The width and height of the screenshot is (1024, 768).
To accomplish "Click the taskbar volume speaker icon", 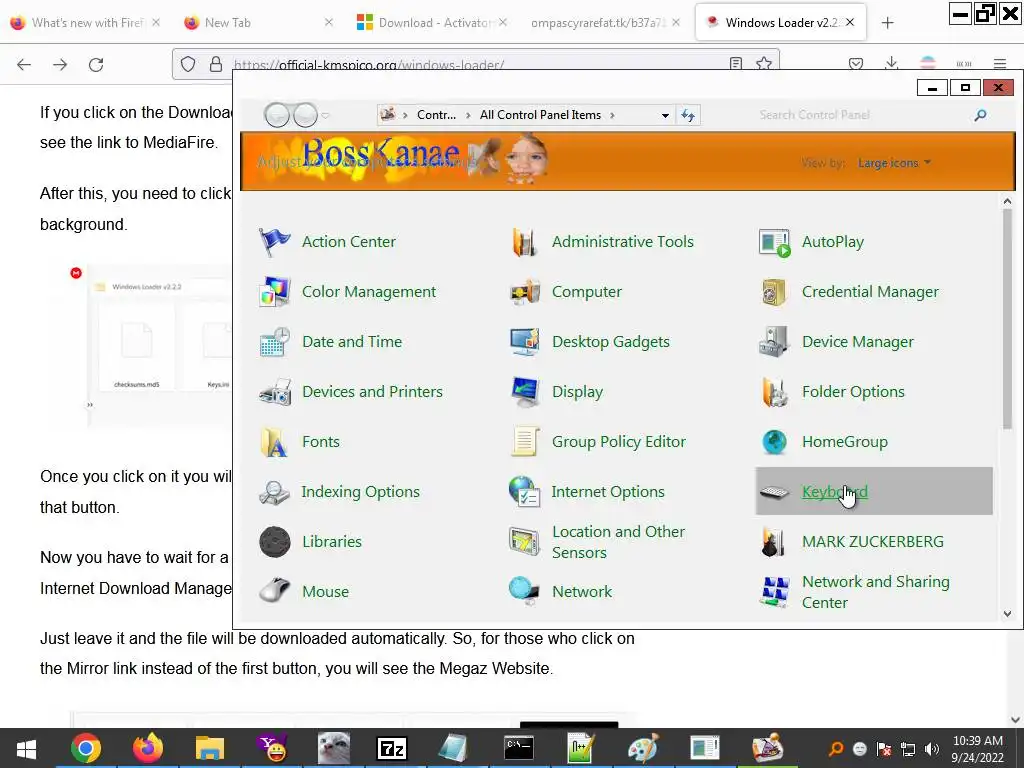I will point(932,749).
